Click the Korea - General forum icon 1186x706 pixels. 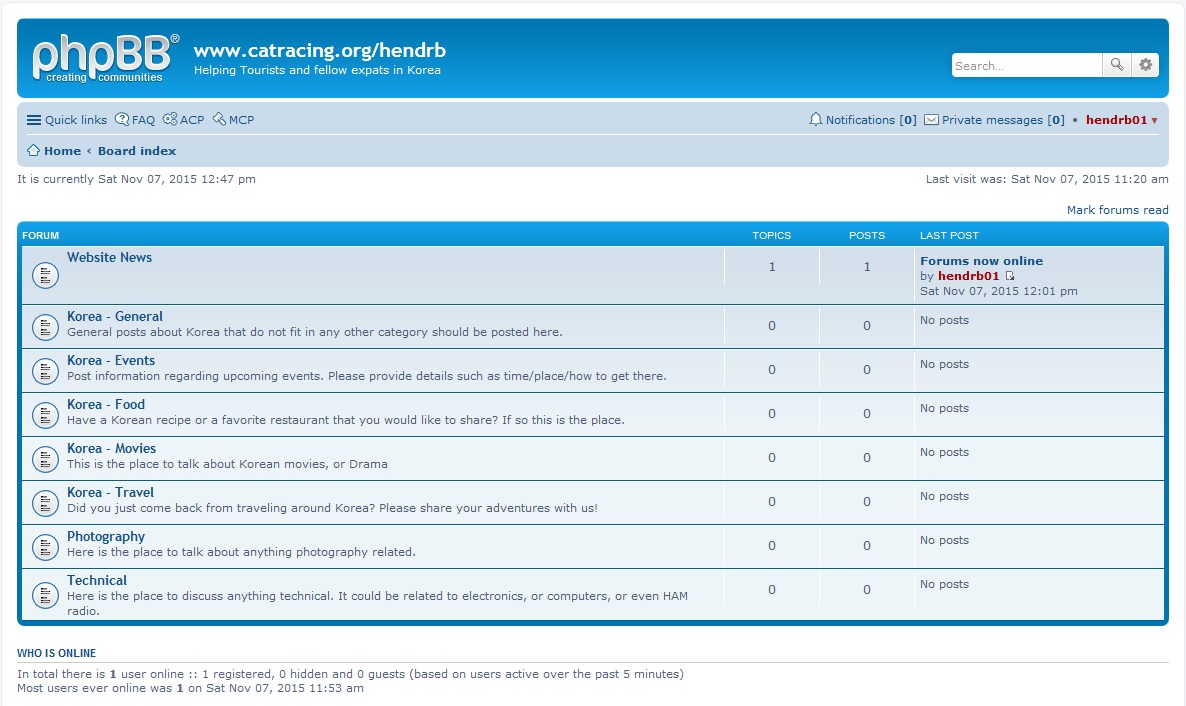click(x=45, y=327)
